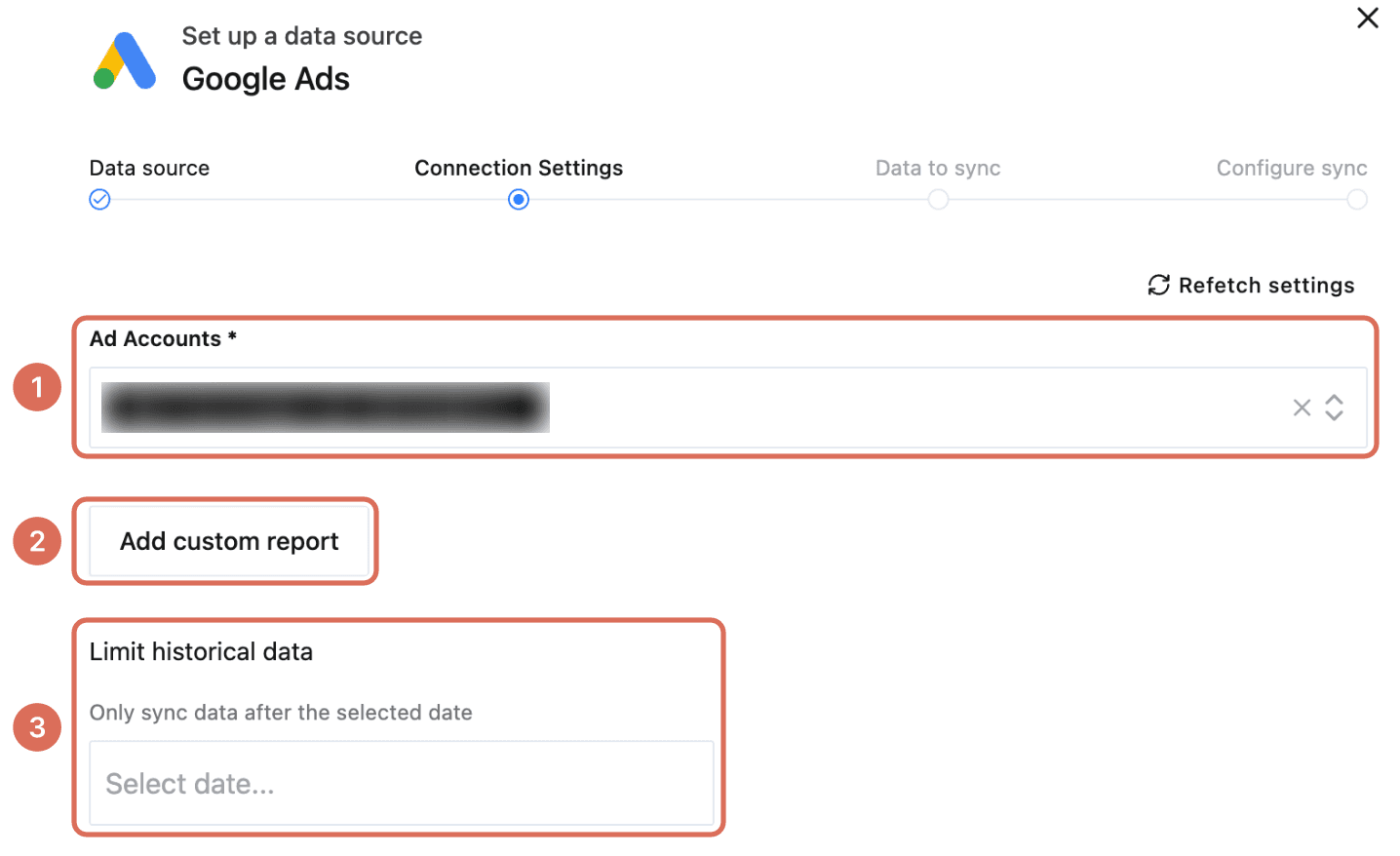
Task: Click the Google Ads title text
Action: [266, 79]
